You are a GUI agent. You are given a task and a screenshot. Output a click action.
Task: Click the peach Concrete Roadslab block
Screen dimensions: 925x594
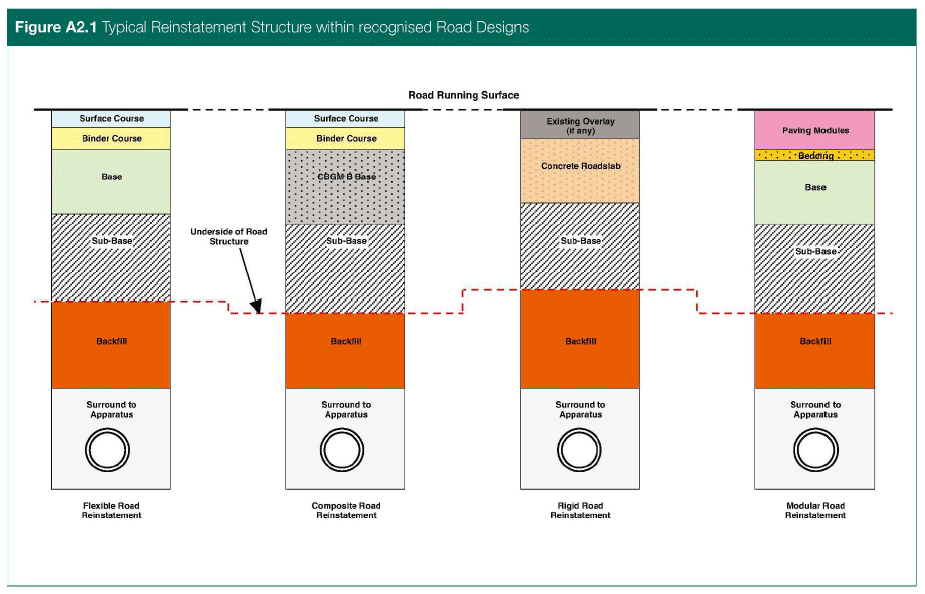pos(580,170)
